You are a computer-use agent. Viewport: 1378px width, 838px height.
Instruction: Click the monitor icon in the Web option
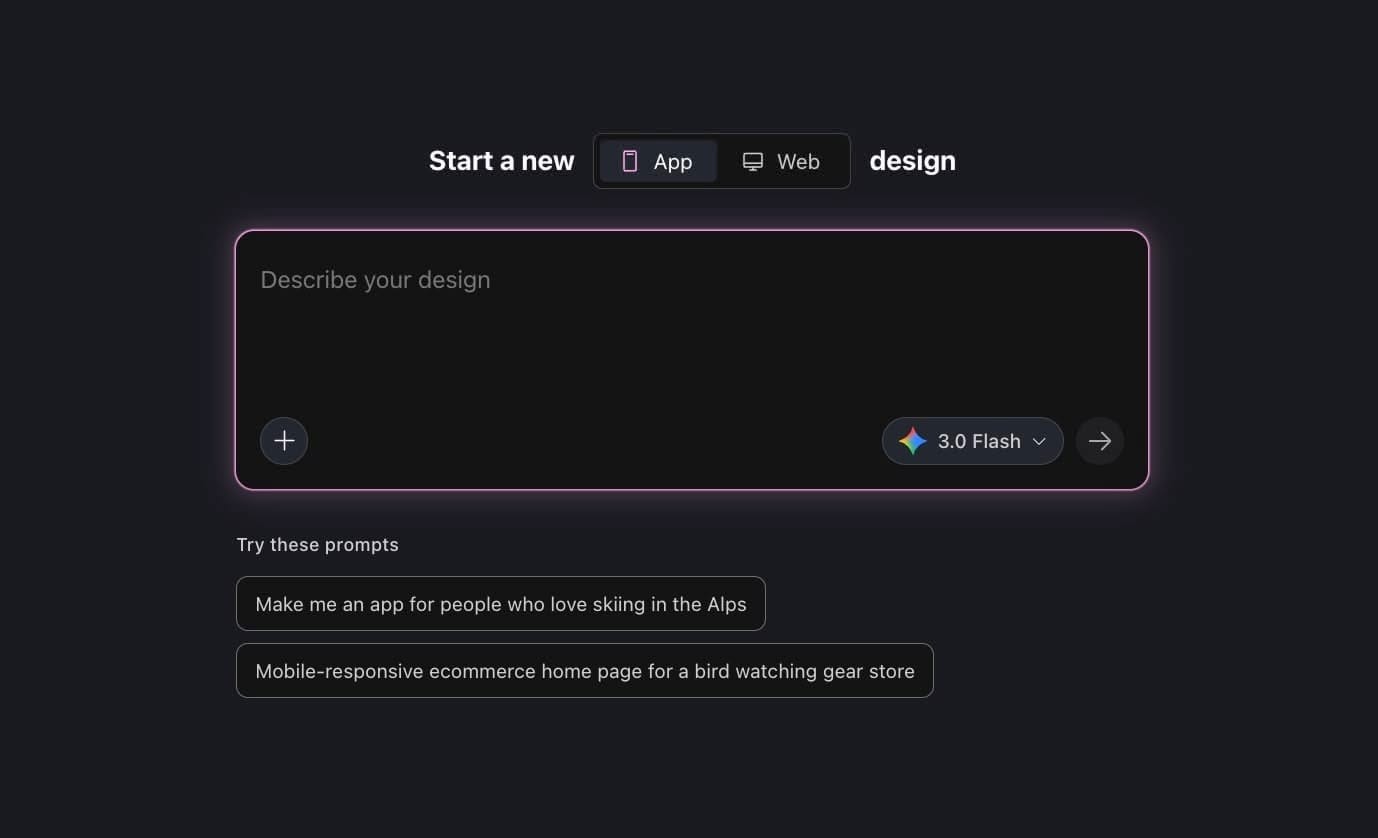click(x=753, y=161)
